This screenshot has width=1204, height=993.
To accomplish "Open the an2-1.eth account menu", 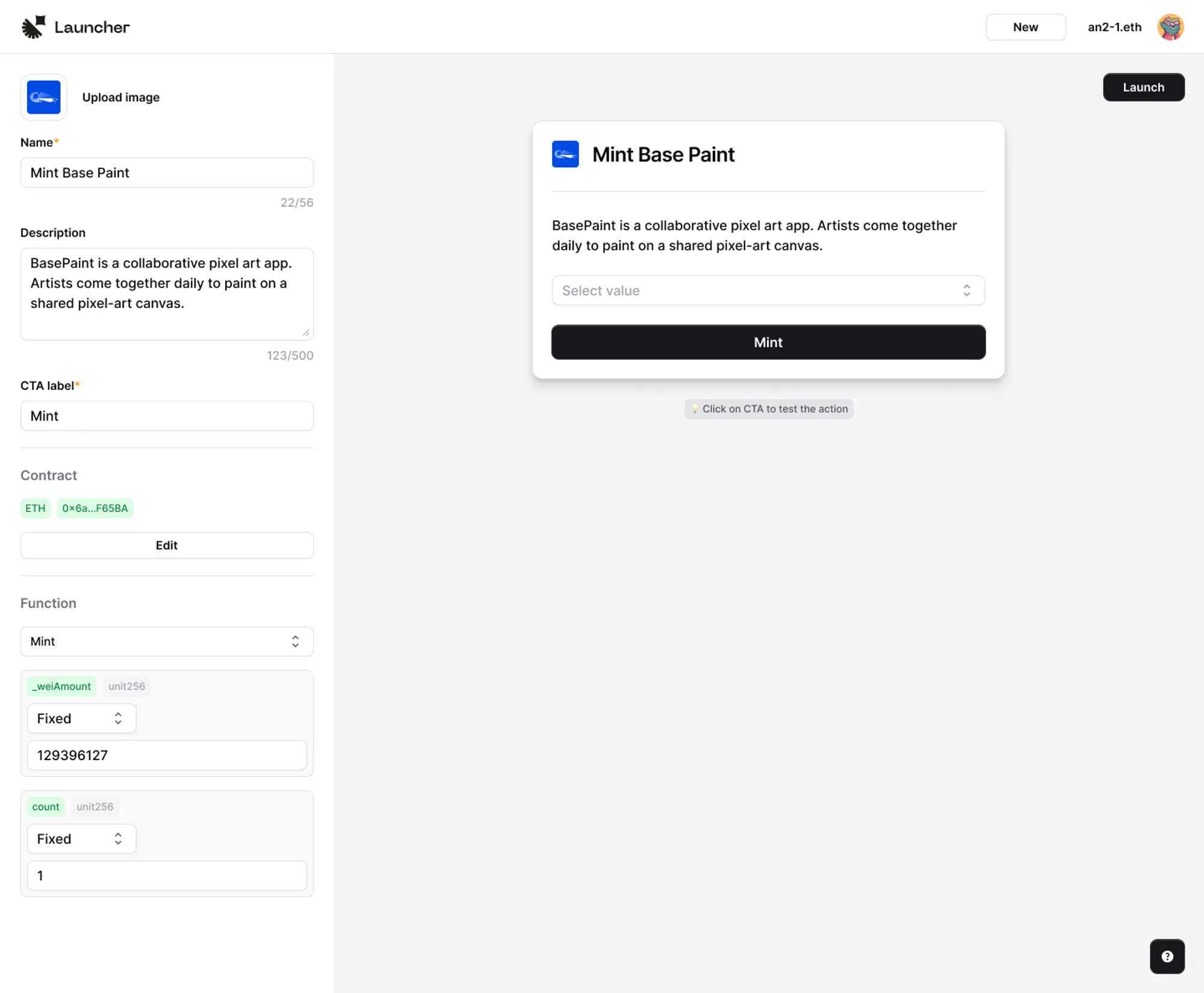I will pyautogui.click(x=1114, y=26).
